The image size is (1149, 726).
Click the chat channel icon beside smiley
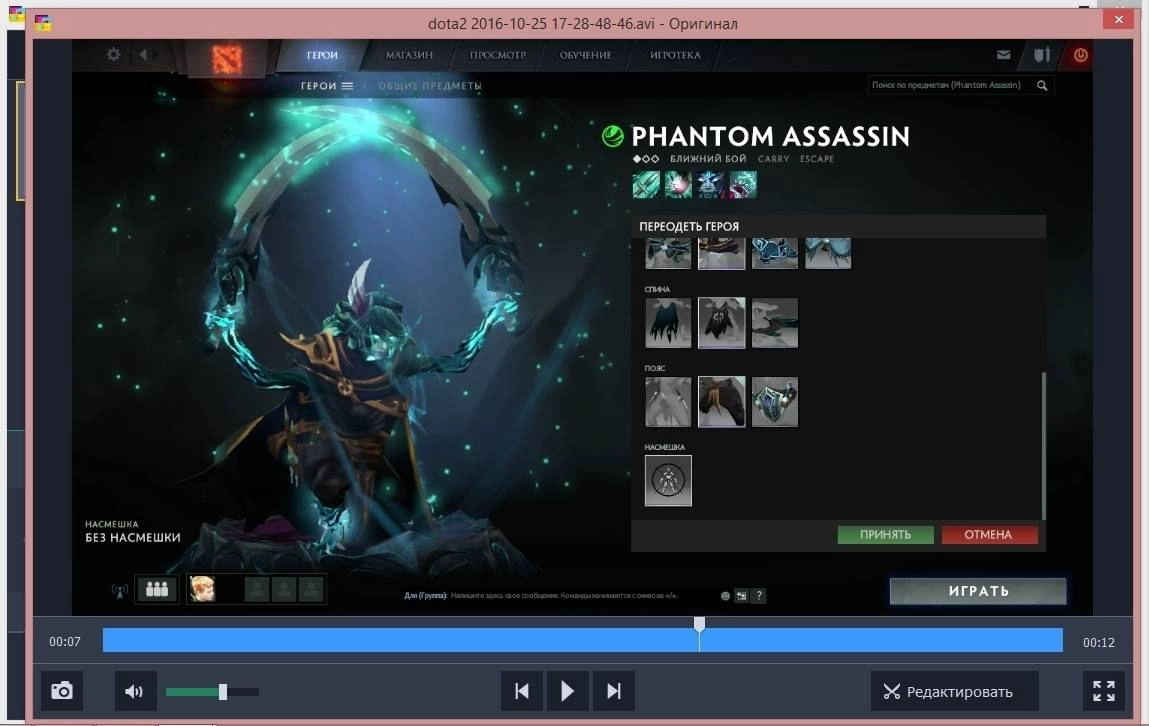pyautogui.click(x=742, y=596)
